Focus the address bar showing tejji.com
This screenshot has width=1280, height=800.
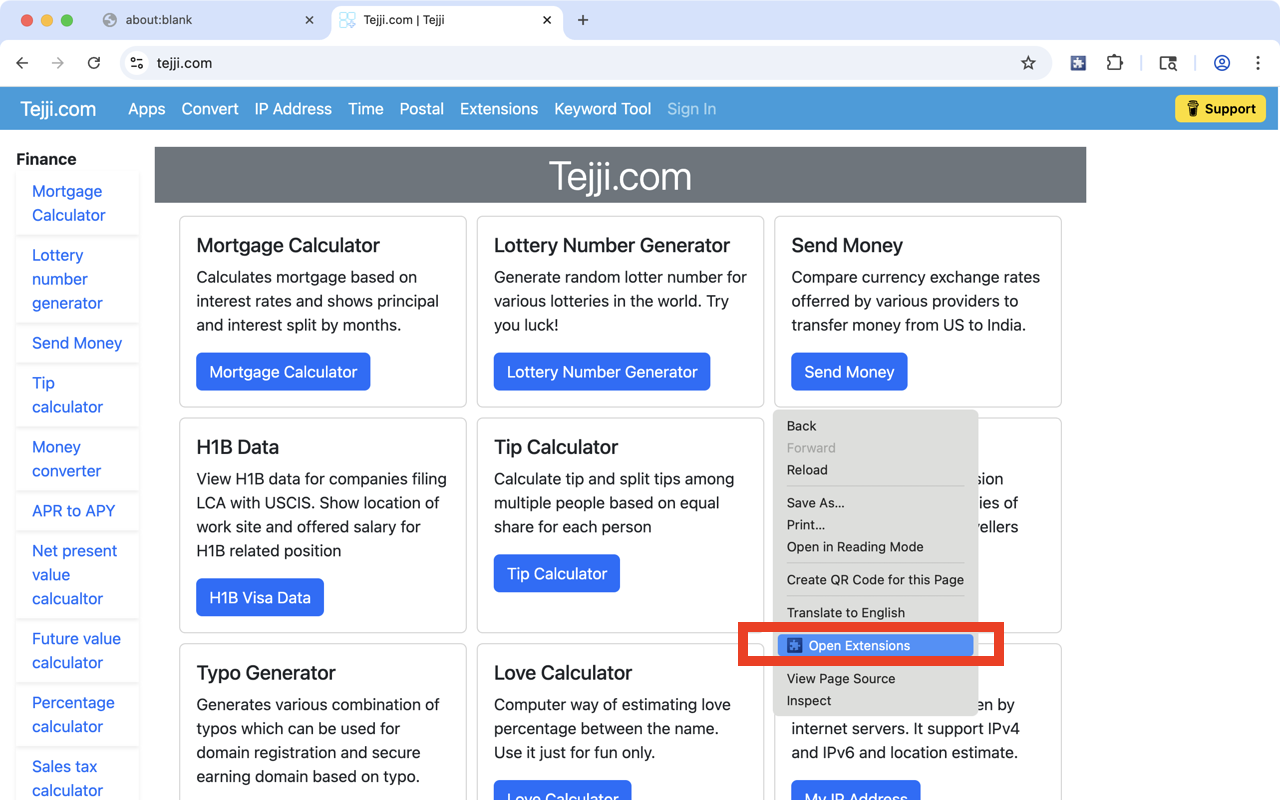click(585, 63)
